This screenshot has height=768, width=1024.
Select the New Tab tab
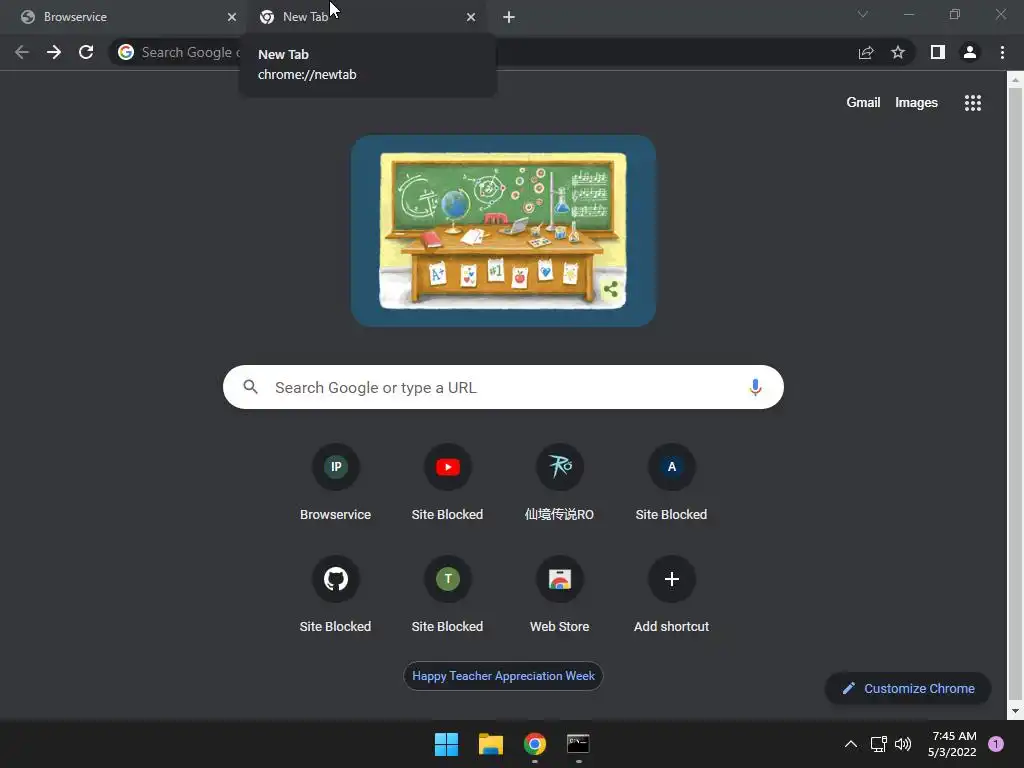coord(366,17)
